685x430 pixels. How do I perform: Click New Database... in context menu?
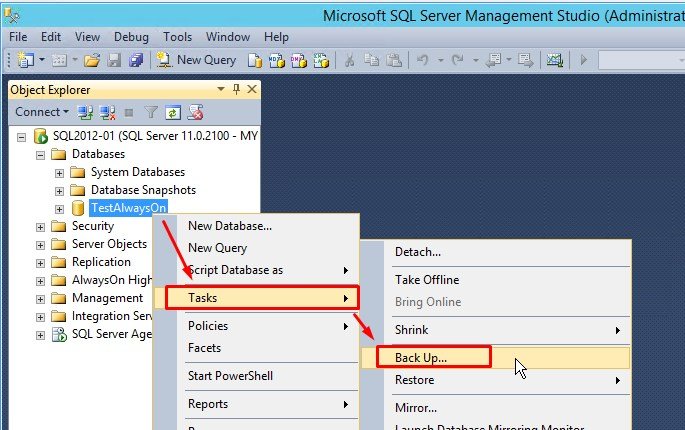click(x=230, y=226)
